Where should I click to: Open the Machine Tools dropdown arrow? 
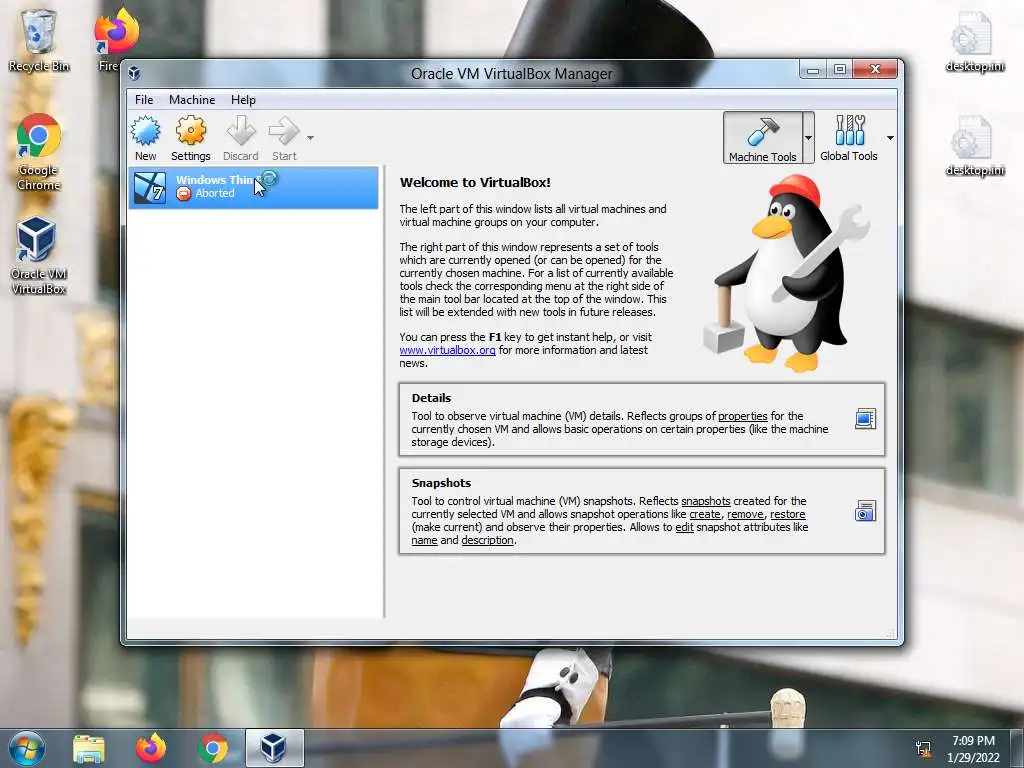click(x=808, y=138)
